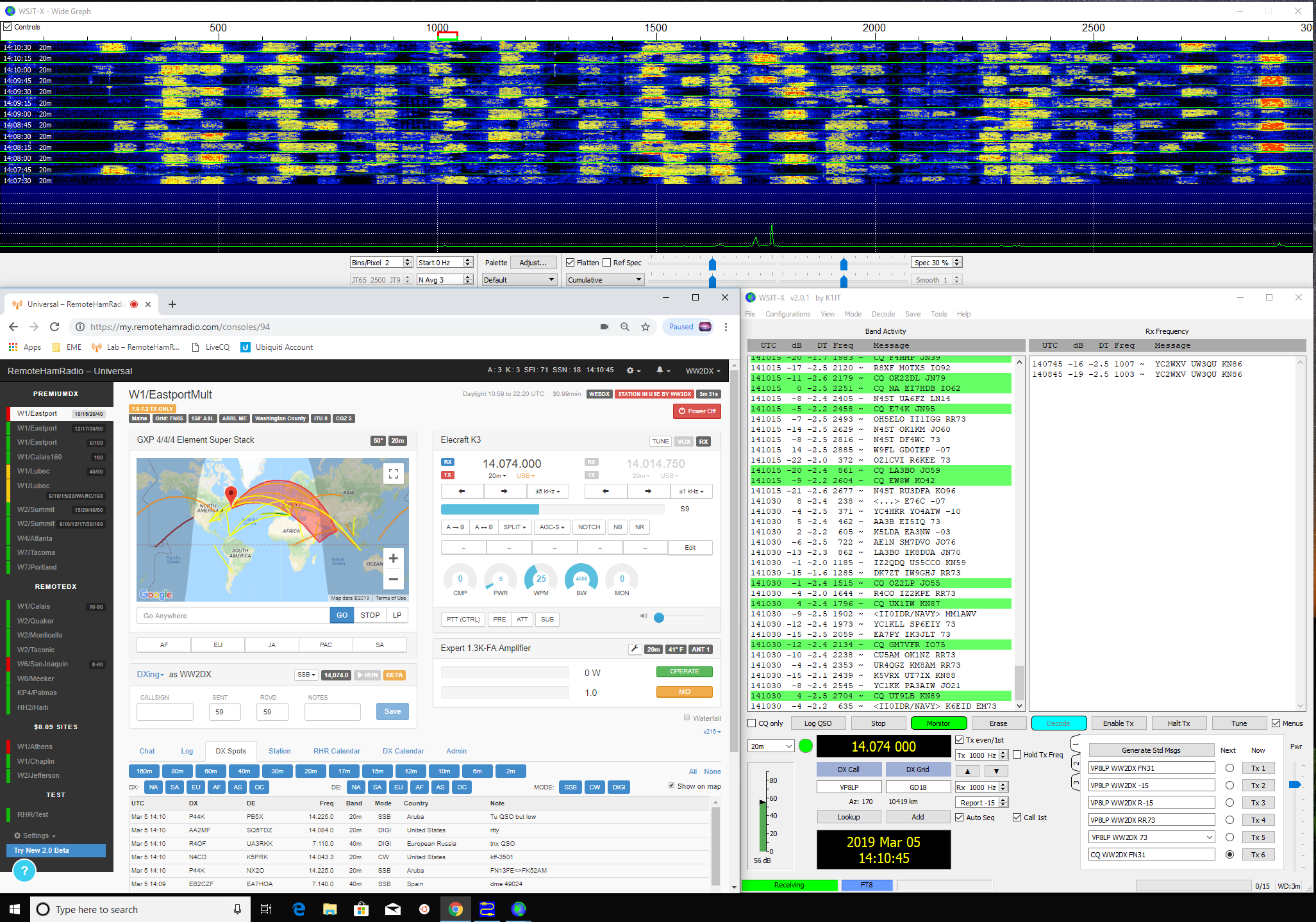The width and height of the screenshot is (1316, 922).
Task: Open Microsoft Store from taskbar
Action: (361, 909)
